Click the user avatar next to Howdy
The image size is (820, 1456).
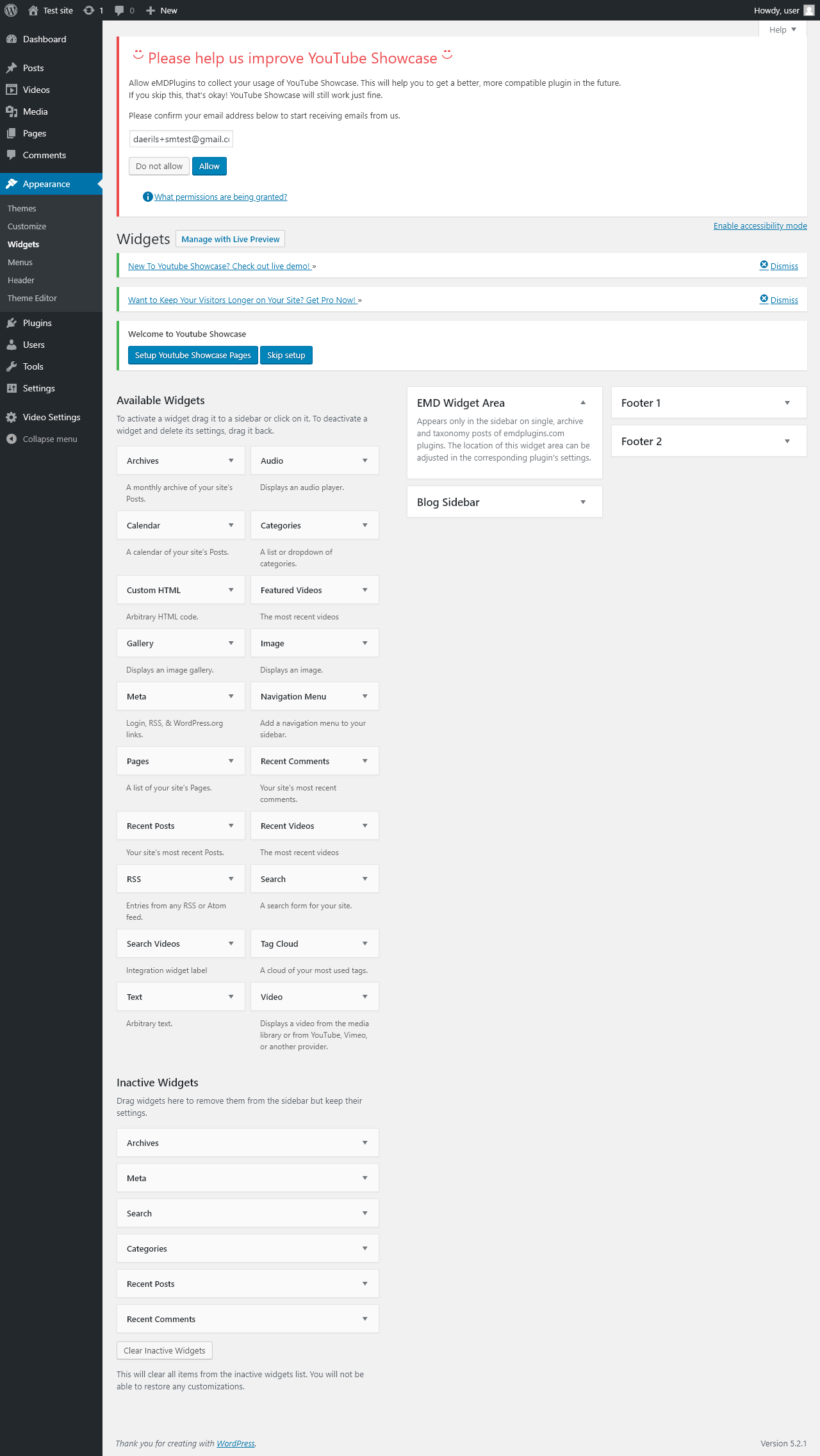[x=809, y=10]
